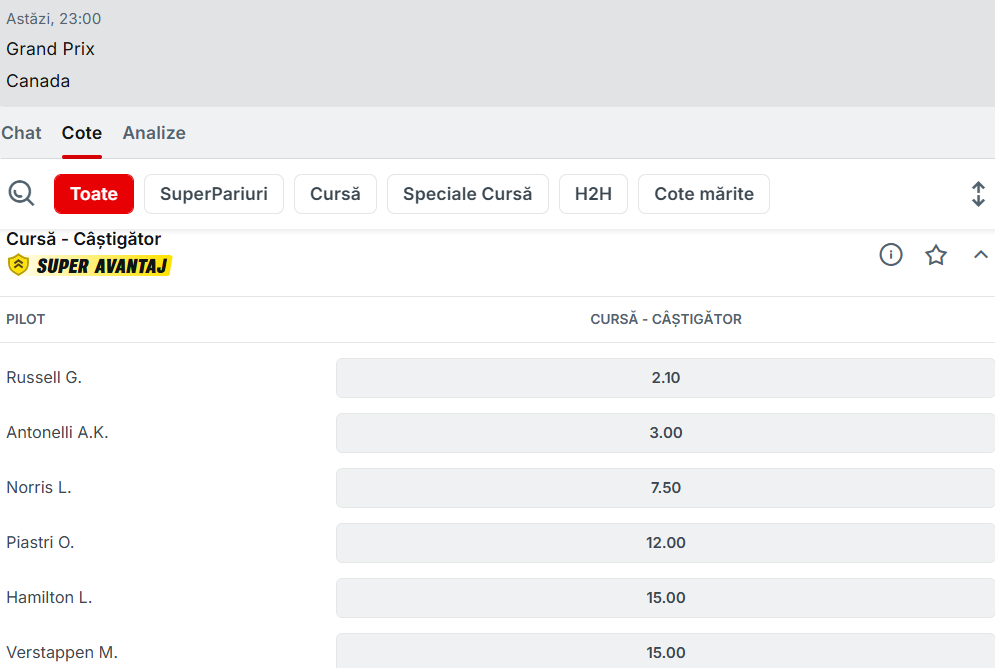Open the info icon for Cursă - Câștigător
Image resolution: width=995 pixels, height=668 pixels.
[x=890, y=254]
